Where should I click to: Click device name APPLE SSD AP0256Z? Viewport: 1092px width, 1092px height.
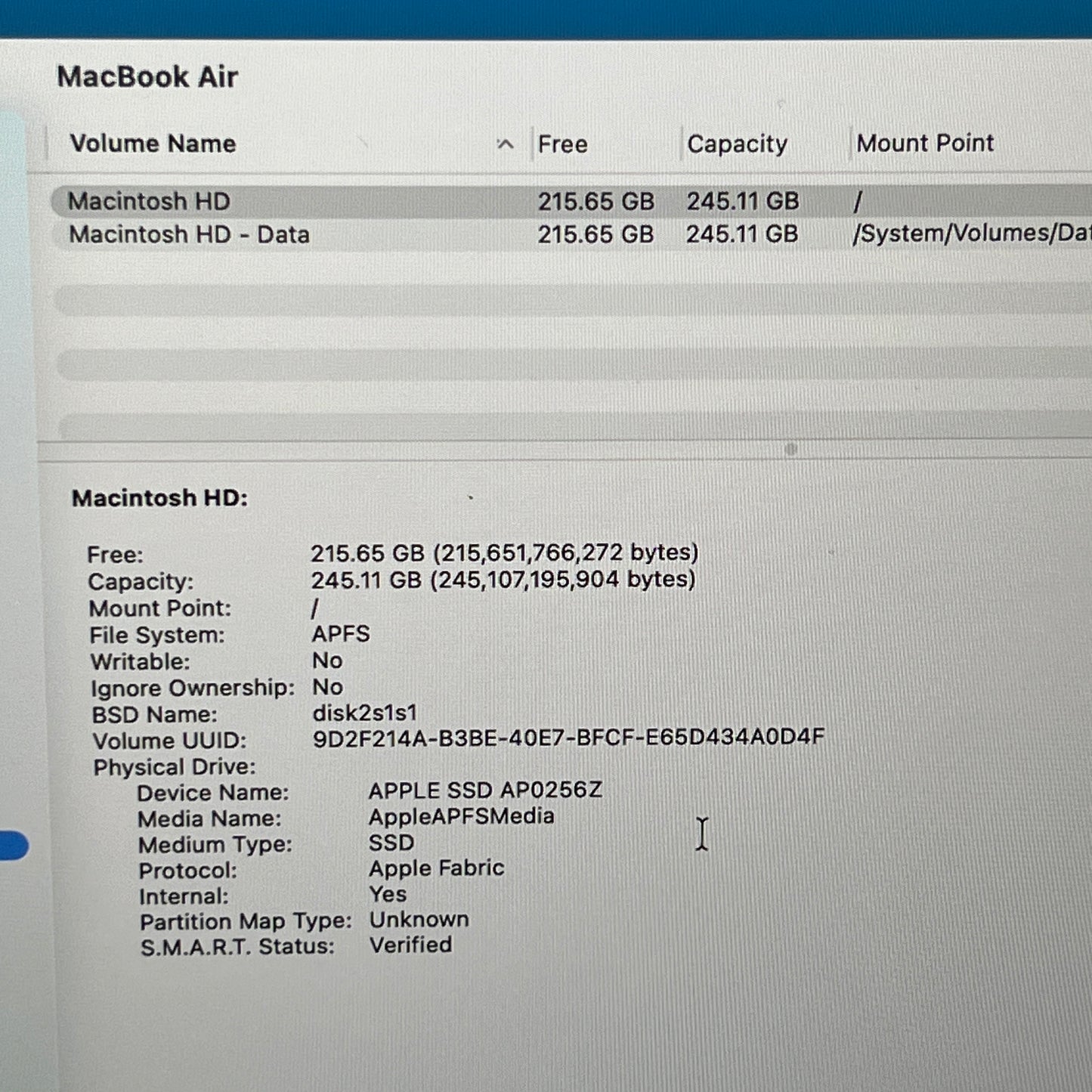point(485,790)
